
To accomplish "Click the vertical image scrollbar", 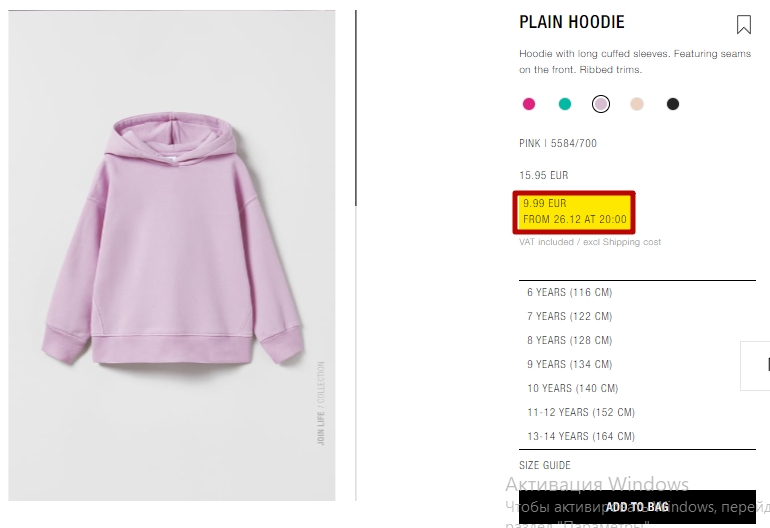I will point(356,108).
